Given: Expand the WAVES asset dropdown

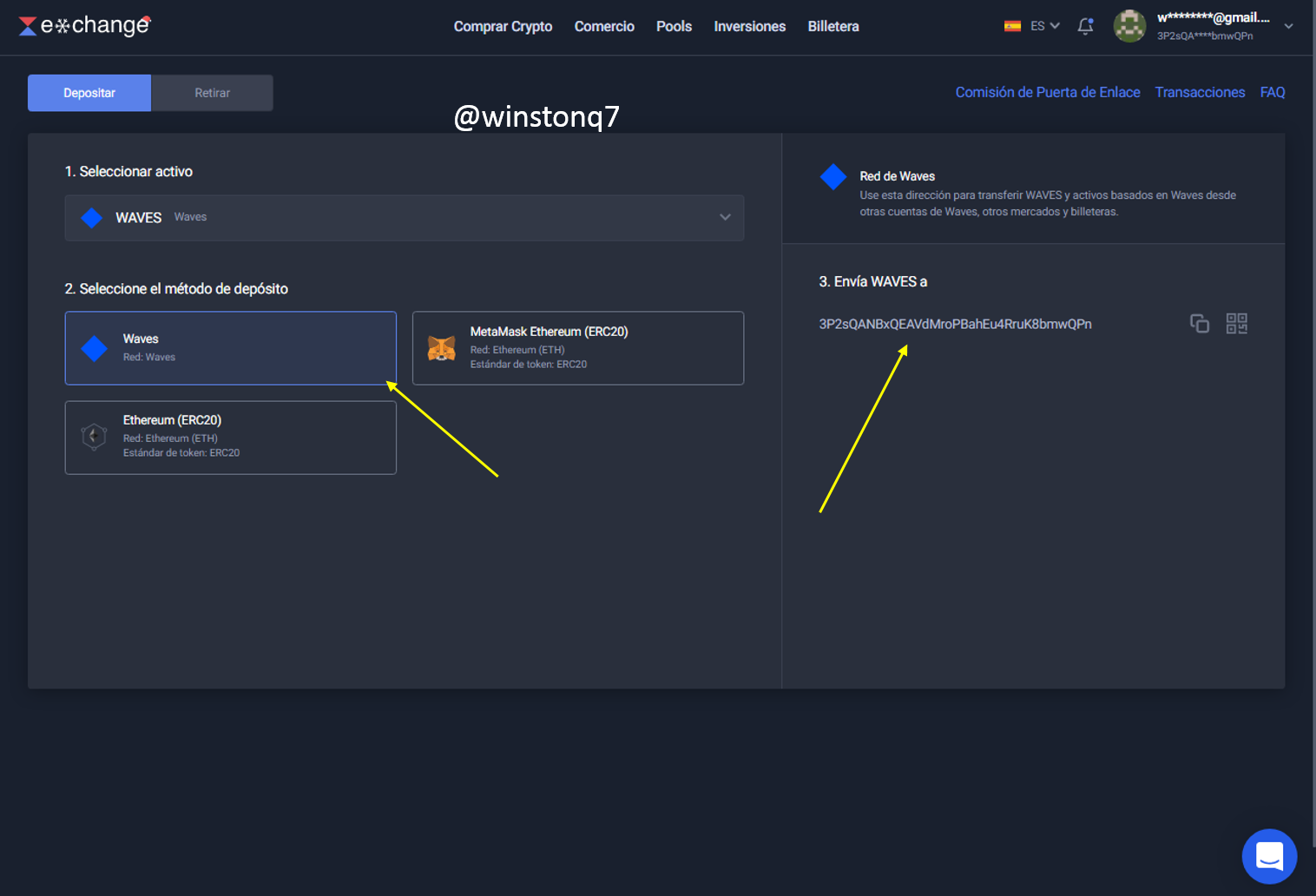Looking at the screenshot, I should click(x=405, y=218).
